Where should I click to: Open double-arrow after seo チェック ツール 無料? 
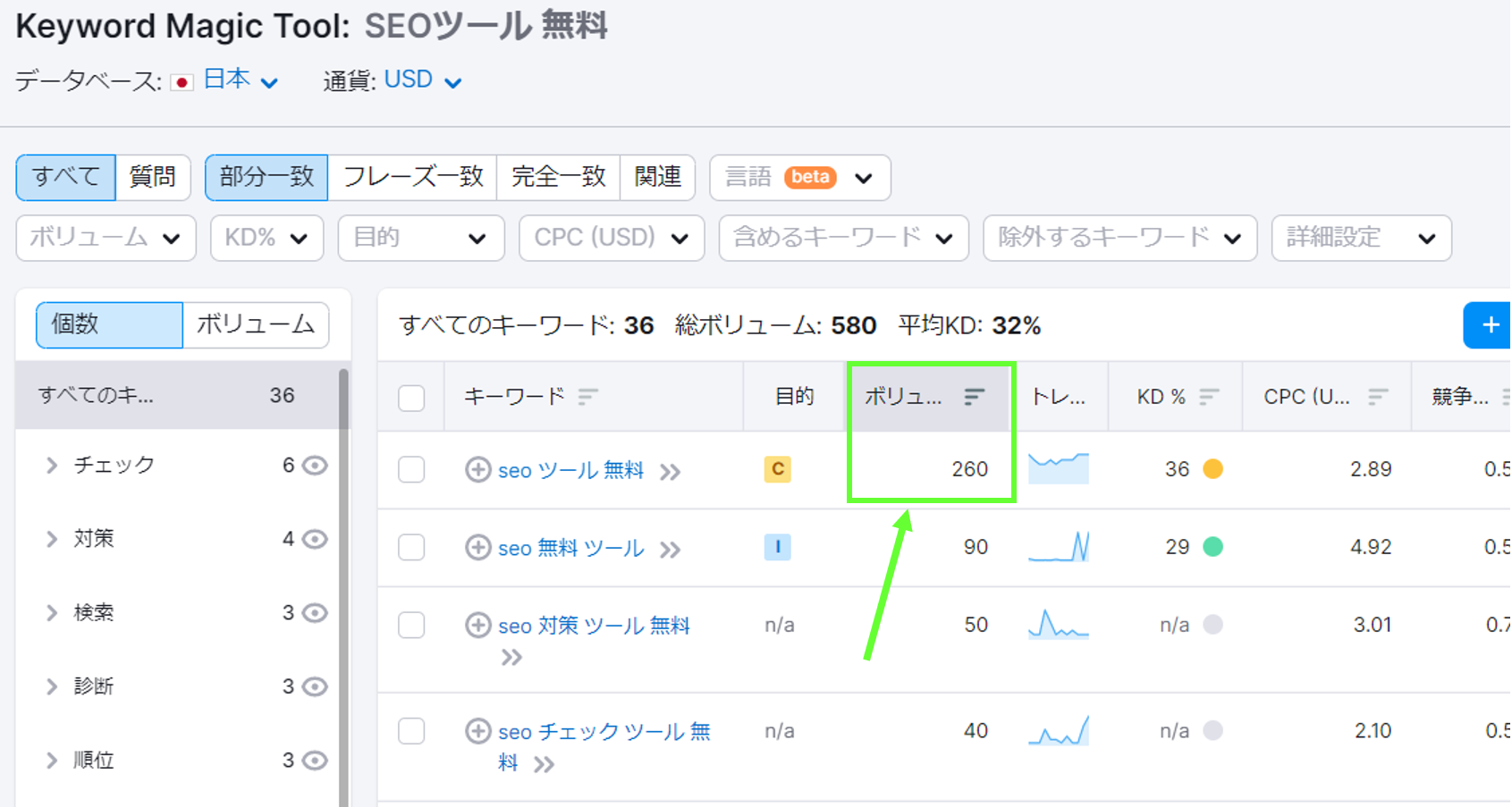(x=544, y=764)
